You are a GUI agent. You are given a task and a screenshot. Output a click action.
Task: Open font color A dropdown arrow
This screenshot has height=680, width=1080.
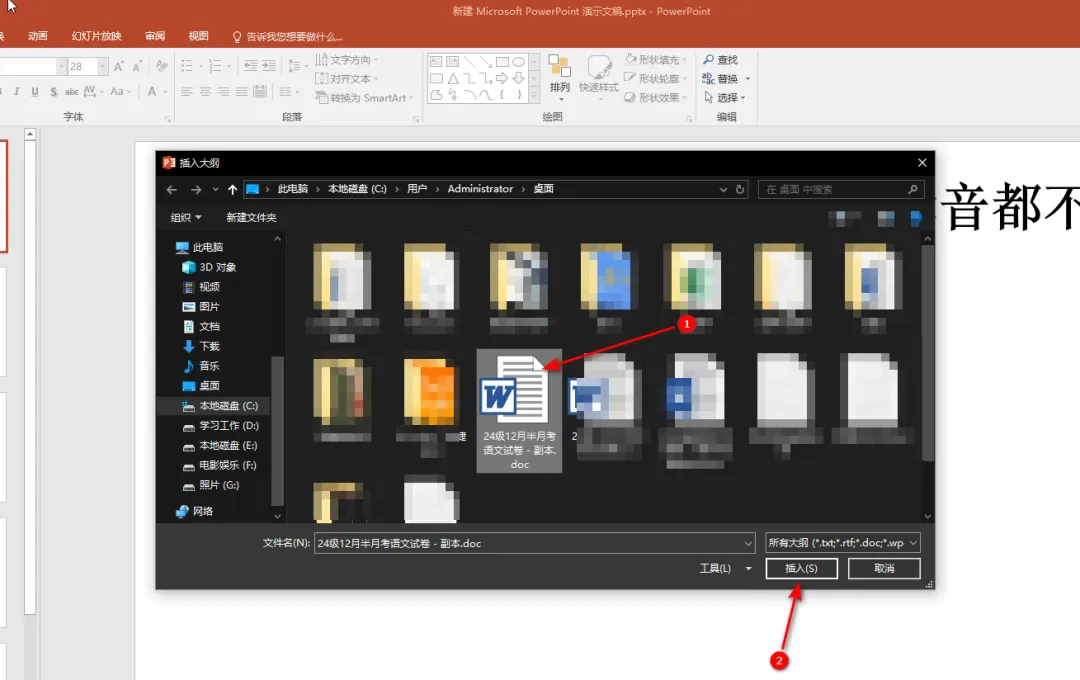point(165,91)
